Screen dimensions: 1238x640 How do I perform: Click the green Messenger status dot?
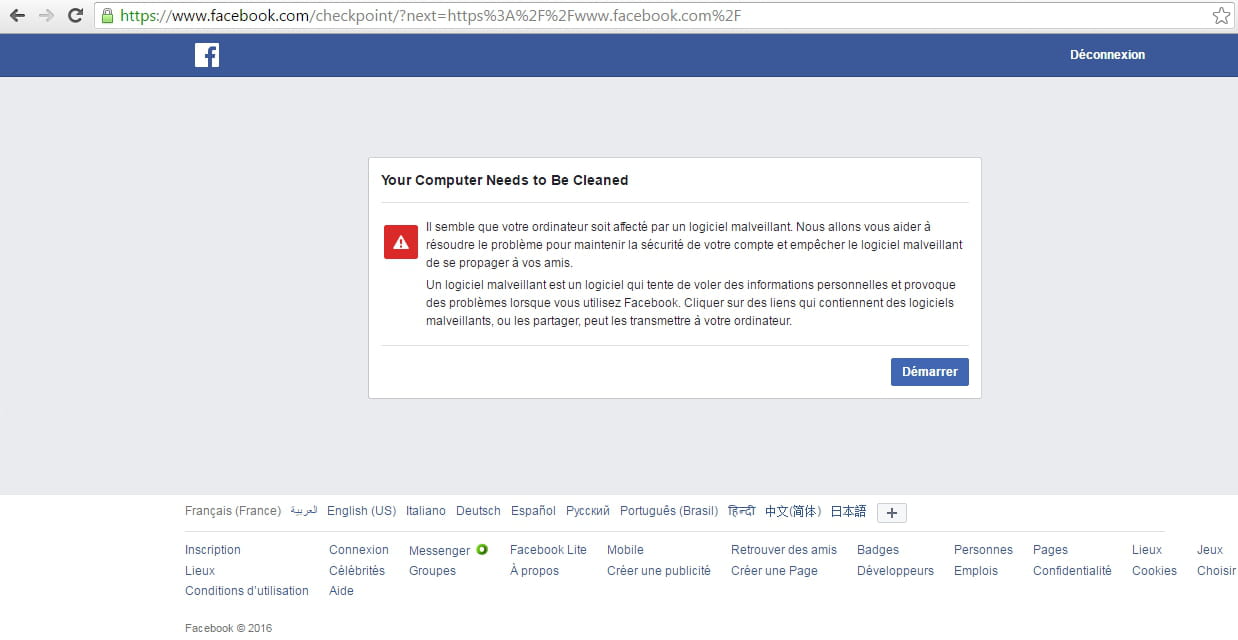[x=482, y=549]
